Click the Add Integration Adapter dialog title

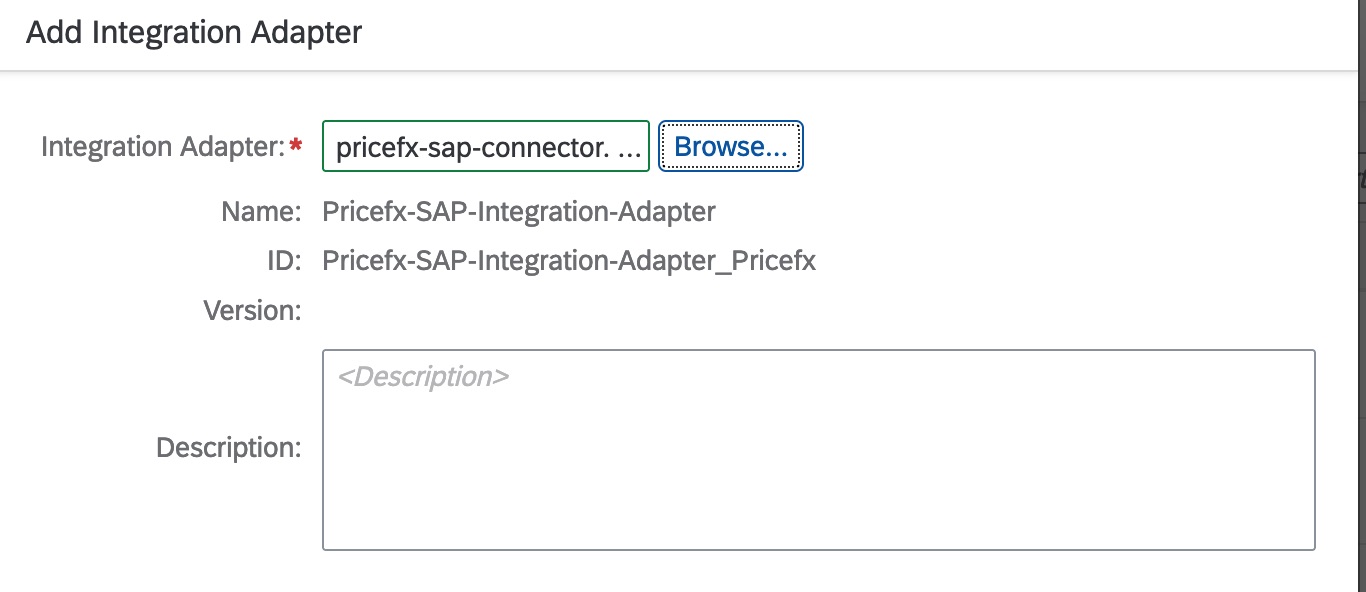tap(194, 31)
